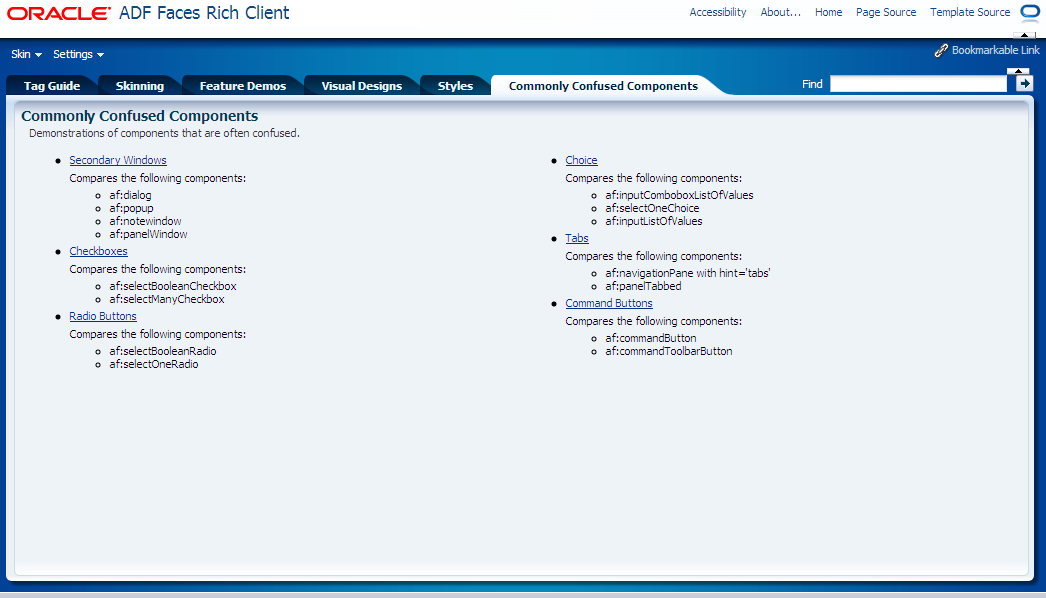
Task: Open the Checkboxes comparison link
Action: point(98,251)
